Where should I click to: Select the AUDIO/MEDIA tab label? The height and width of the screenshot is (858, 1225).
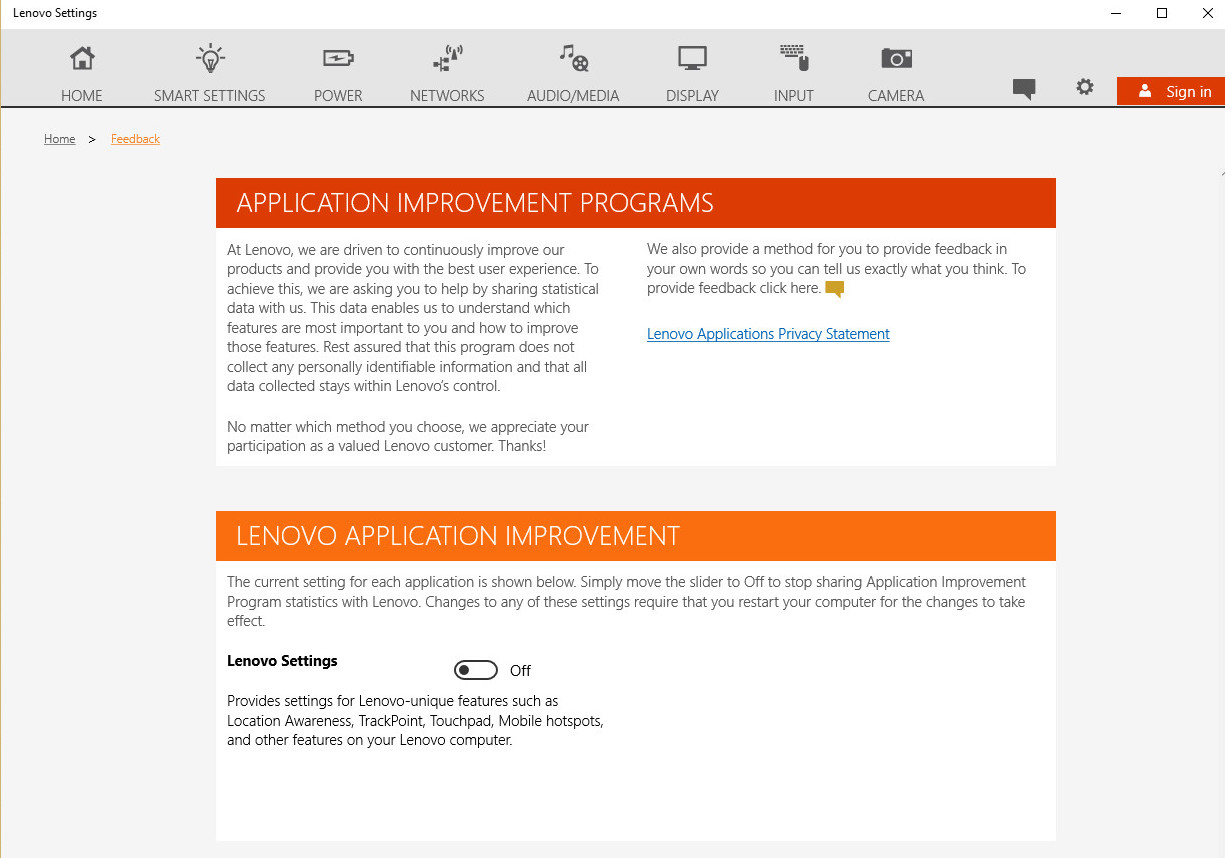point(573,96)
